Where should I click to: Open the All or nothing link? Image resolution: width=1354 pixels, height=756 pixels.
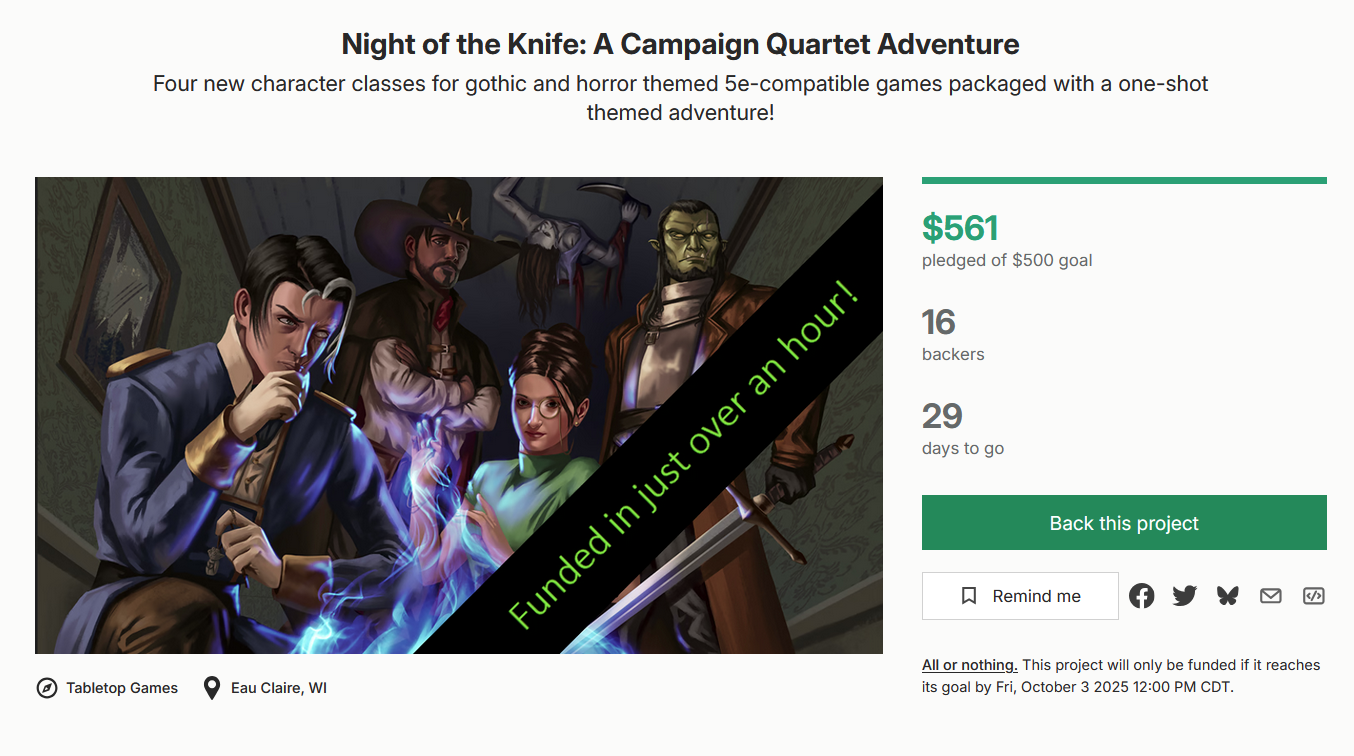969,665
